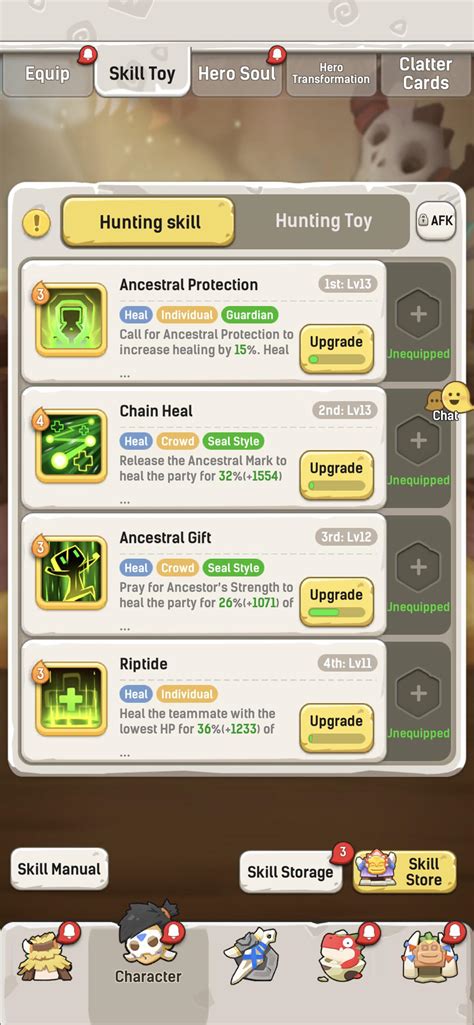Tap the Chain Heal skill icon
The height and width of the screenshot is (1025, 474).
(x=71, y=446)
